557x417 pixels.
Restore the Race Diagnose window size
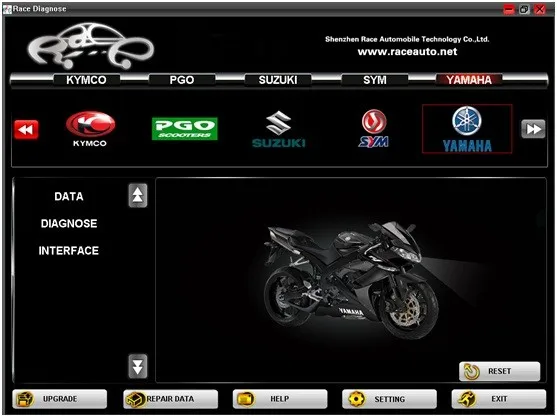(x=524, y=9)
